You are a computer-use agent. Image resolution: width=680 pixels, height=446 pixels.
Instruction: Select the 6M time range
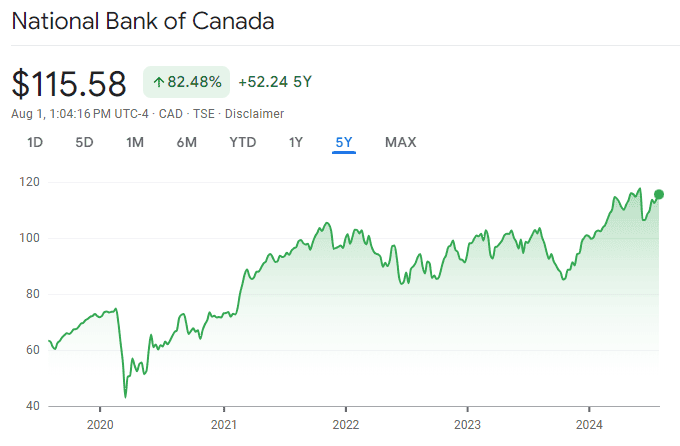coord(187,142)
